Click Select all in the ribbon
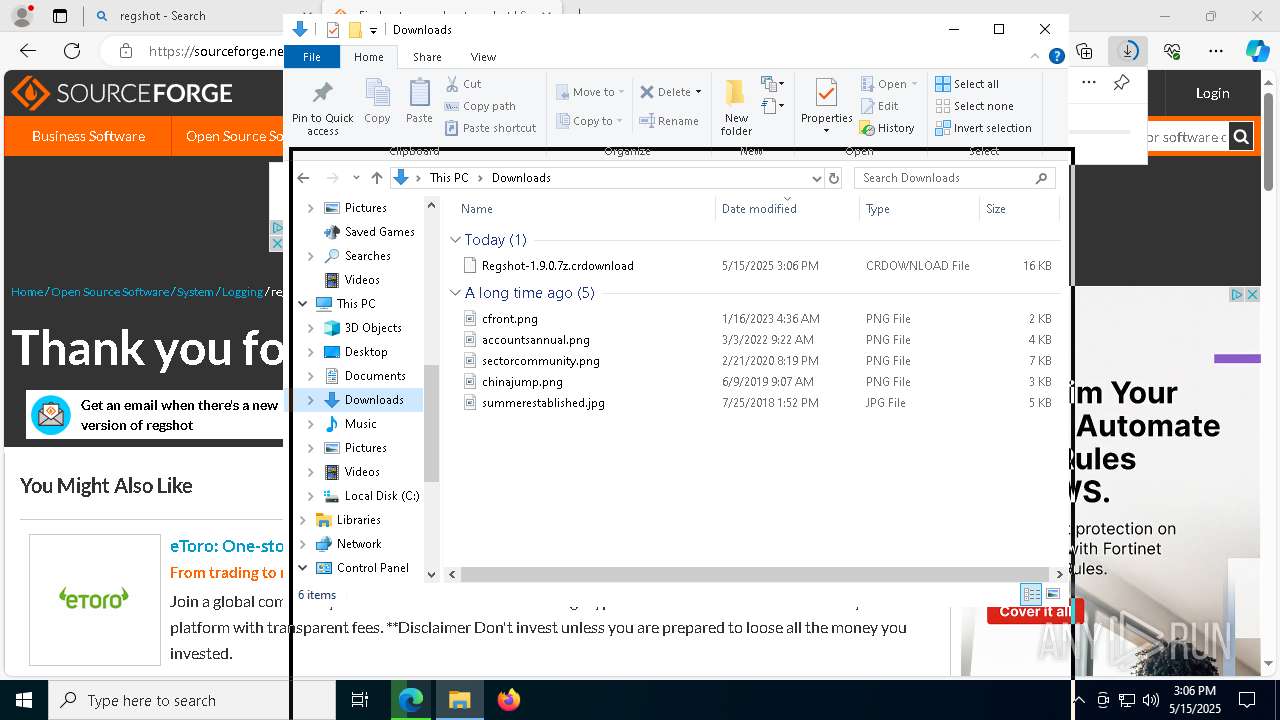Viewport: 1280px width, 720px height. (x=967, y=84)
